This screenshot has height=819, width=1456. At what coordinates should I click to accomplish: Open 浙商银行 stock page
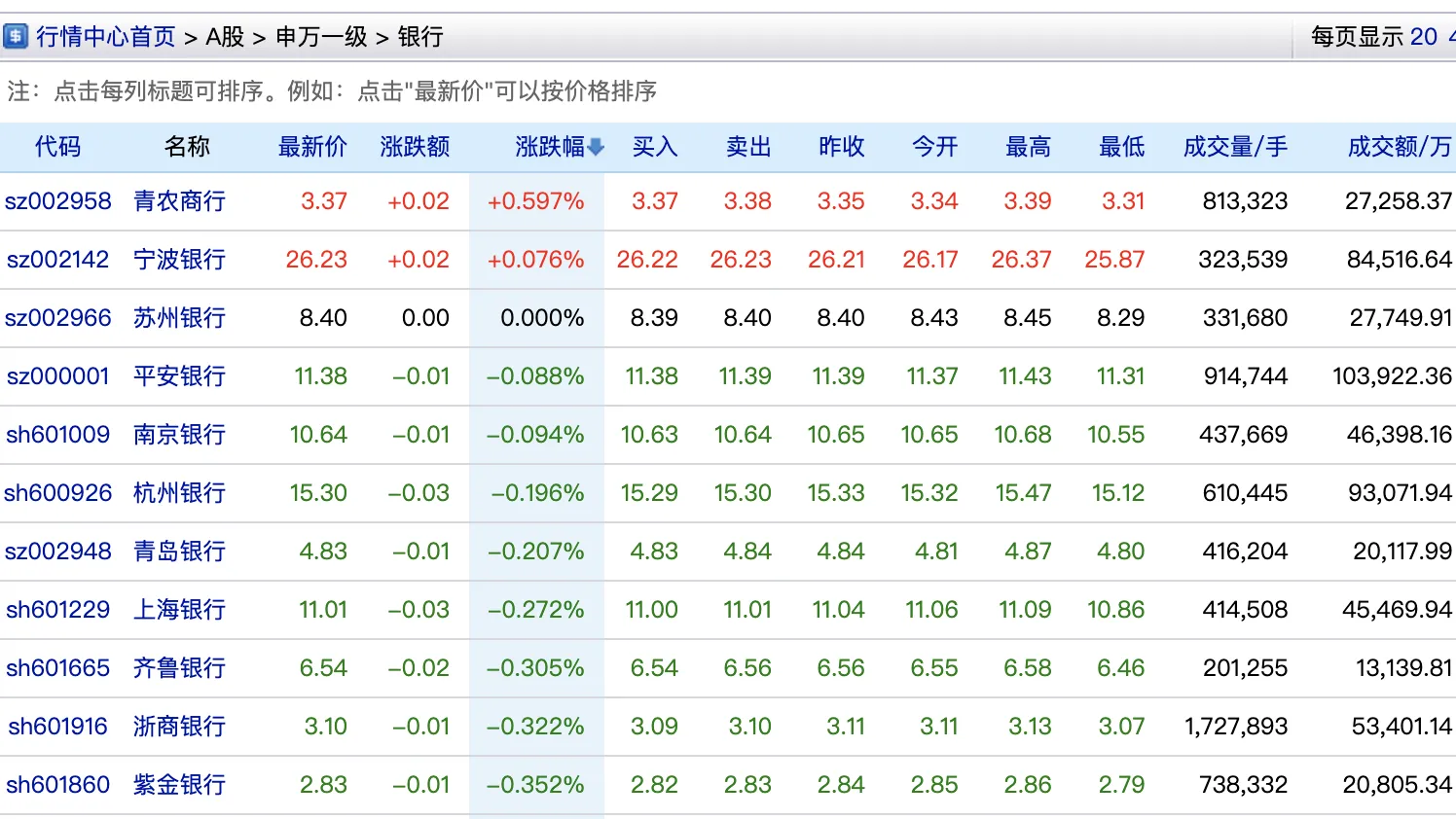coord(179,727)
